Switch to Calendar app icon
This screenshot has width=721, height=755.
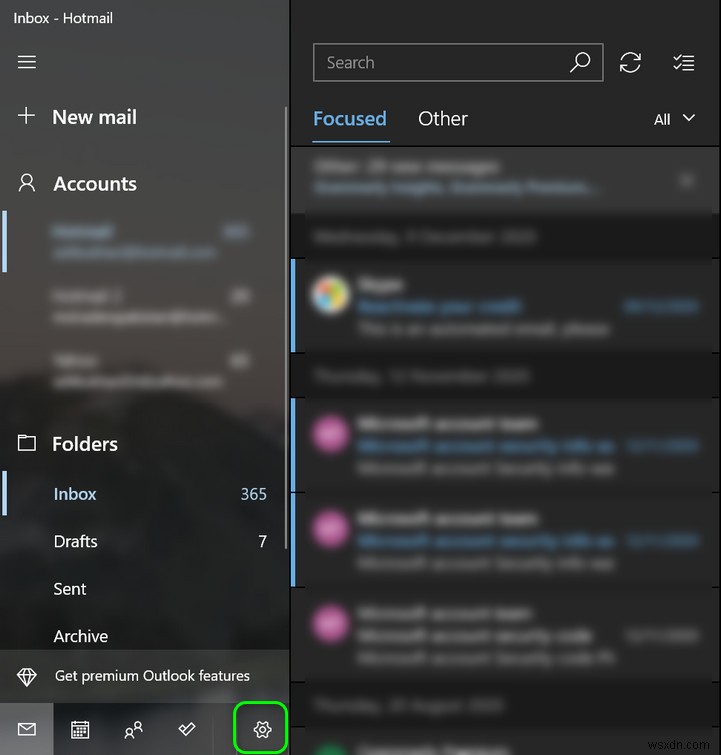pos(80,729)
